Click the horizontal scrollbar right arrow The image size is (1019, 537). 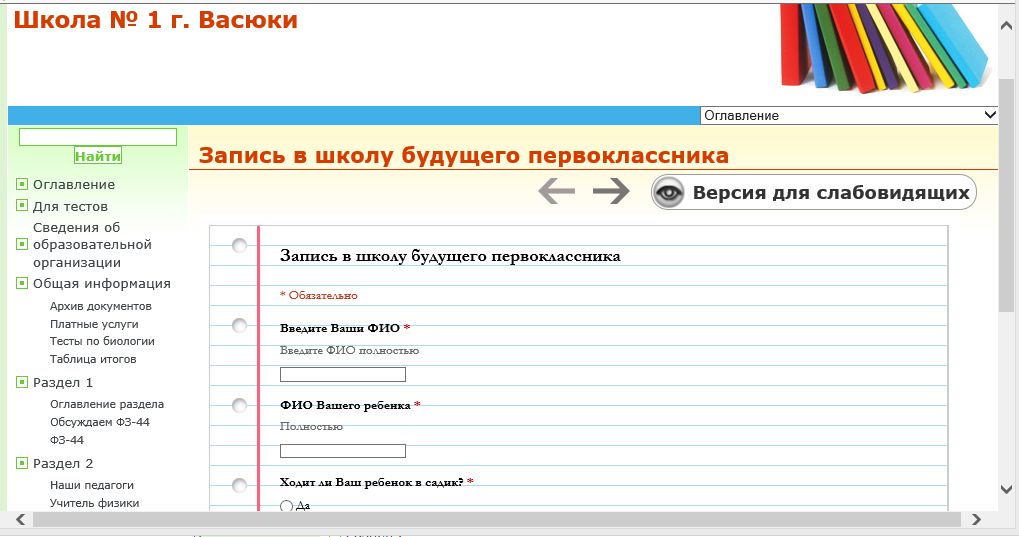974,519
